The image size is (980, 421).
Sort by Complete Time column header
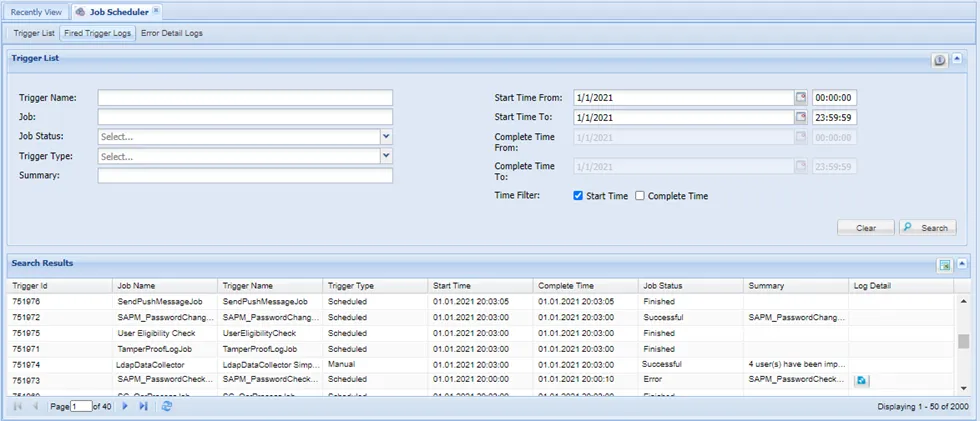[586, 286]
